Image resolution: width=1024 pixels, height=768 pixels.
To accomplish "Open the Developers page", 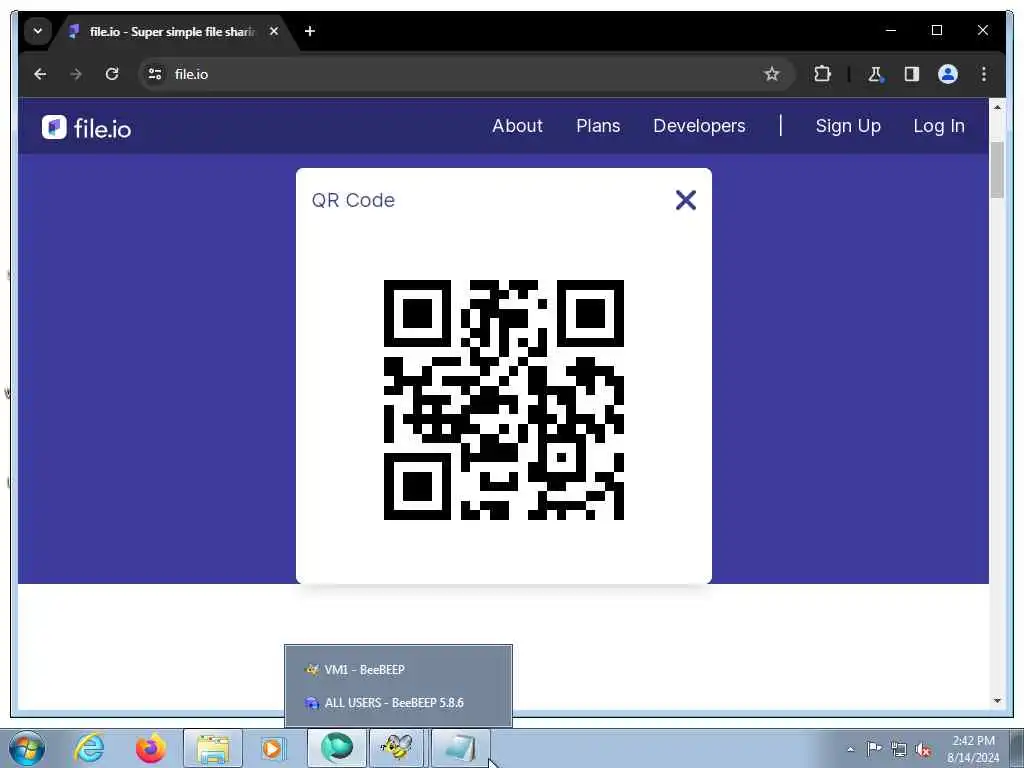I will (x=699, y=126).
